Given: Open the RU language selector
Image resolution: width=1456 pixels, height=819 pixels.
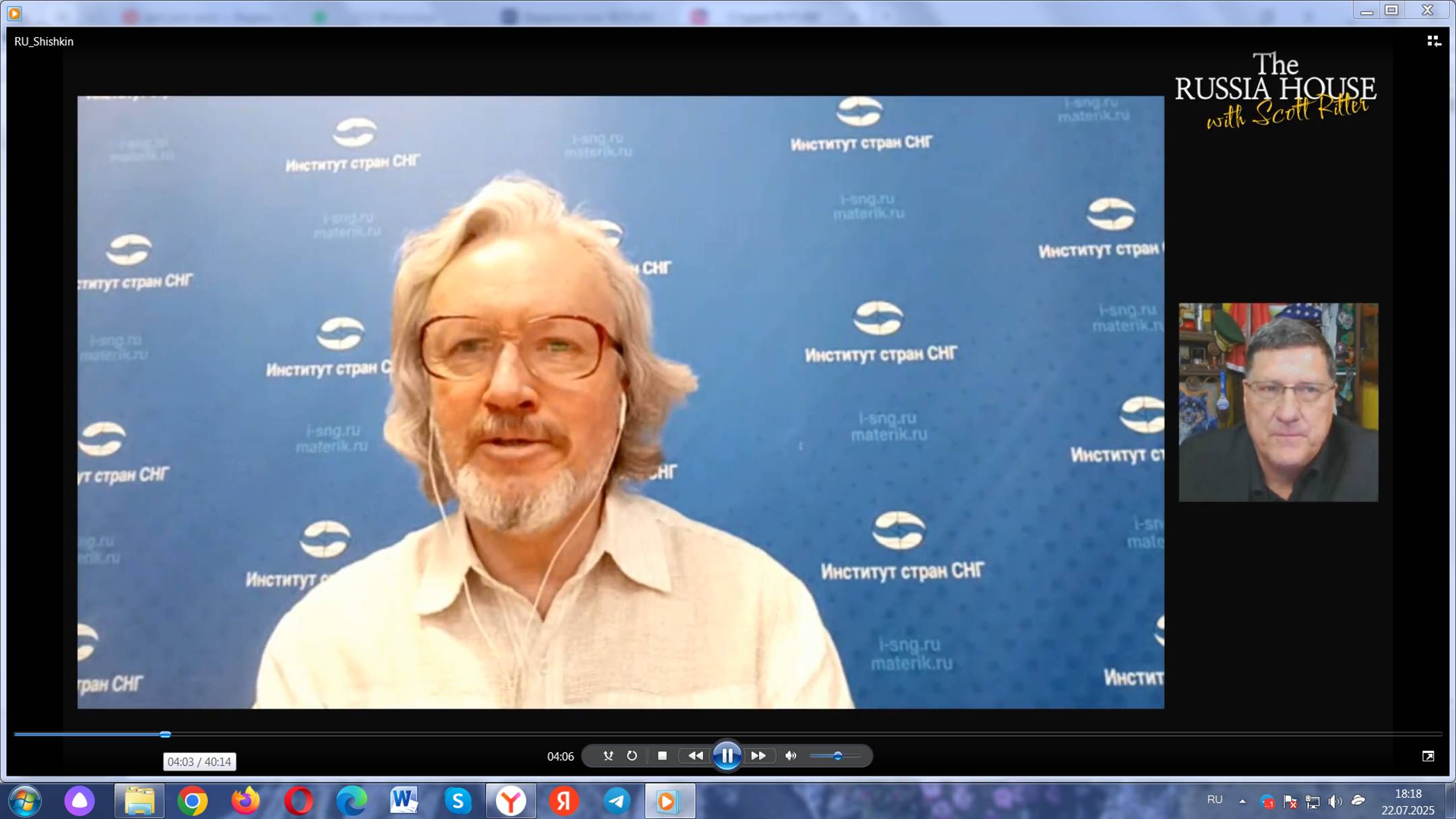Looking at the screenshot, I should [x=1215, y=799].
